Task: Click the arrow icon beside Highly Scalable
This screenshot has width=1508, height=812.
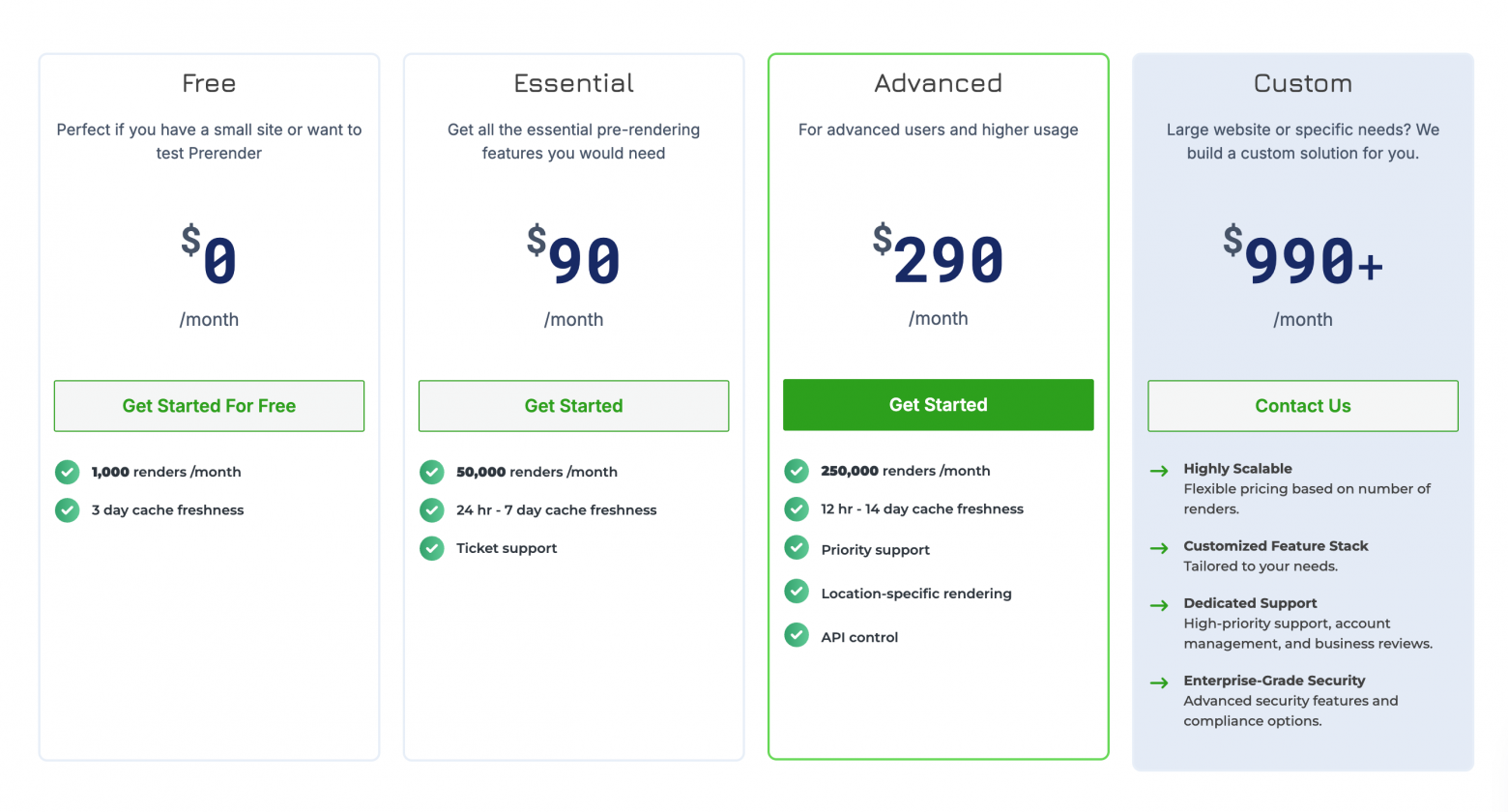Action: tap(1159, 471)
